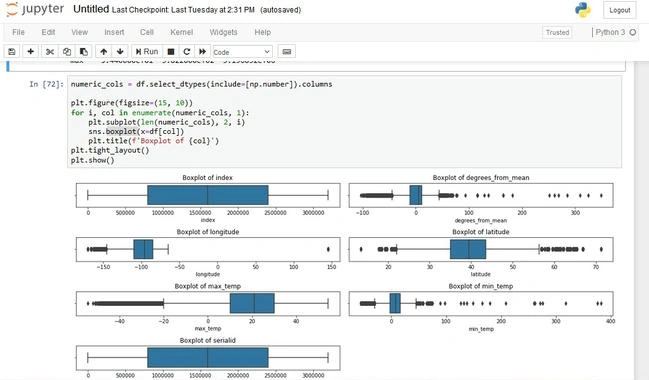The height and width of the screenshot is (380, 649).
Task: Select the In [72] cell prompt
Action: point(46,84)
